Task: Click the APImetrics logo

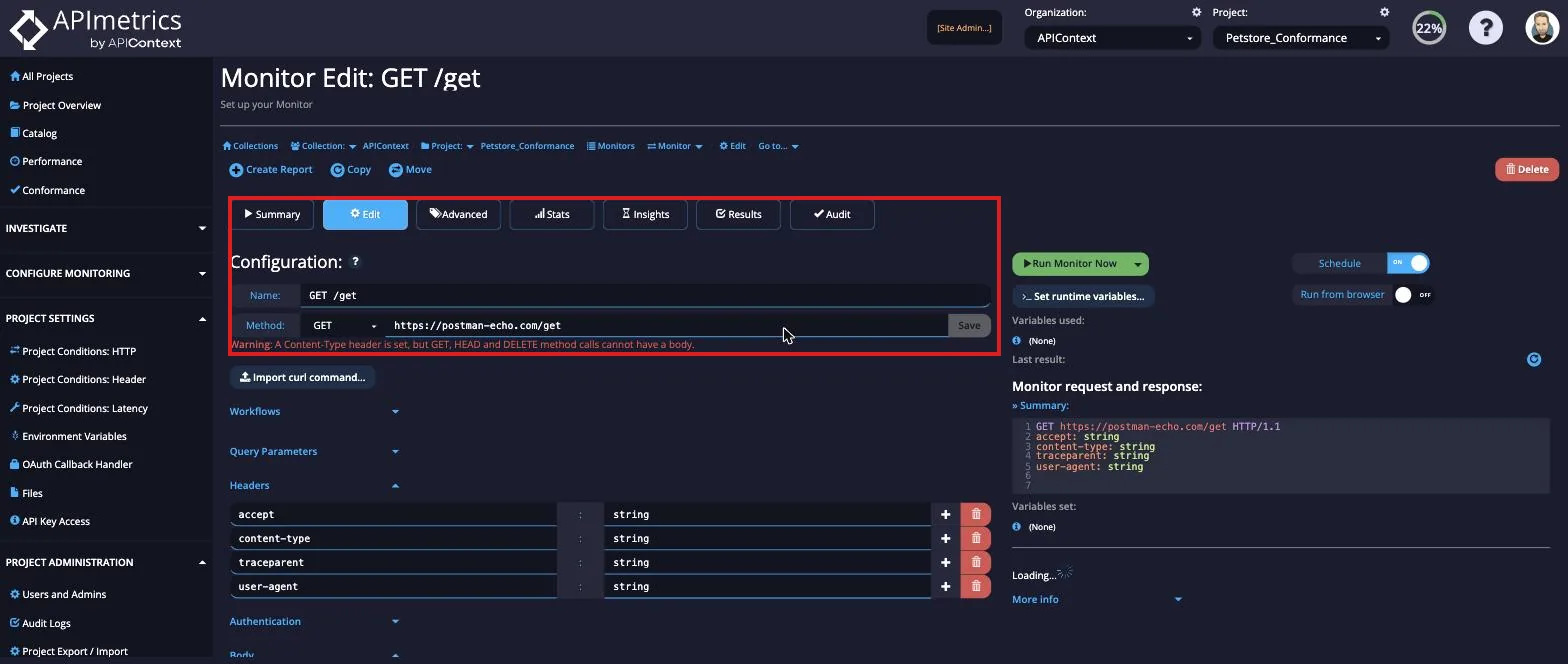Action: pos(96,28)
